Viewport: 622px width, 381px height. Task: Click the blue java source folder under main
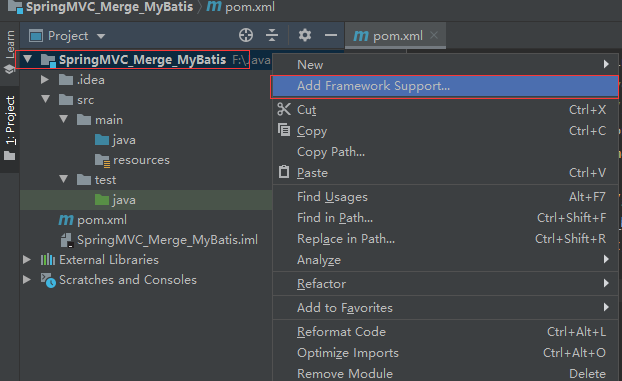coord(102,140)
